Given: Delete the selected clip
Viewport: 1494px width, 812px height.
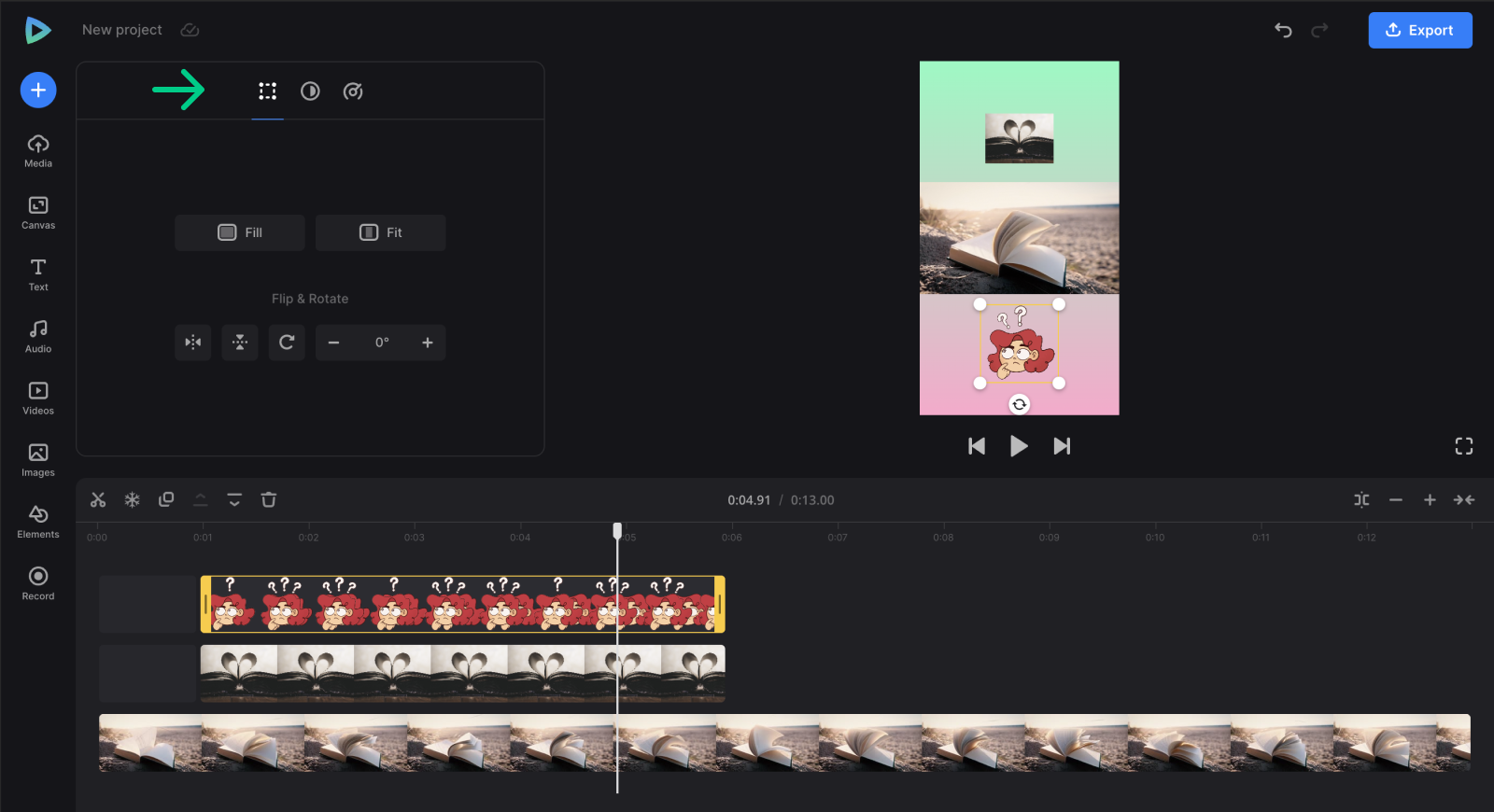Looking at the screenshot, I should 269,499.
